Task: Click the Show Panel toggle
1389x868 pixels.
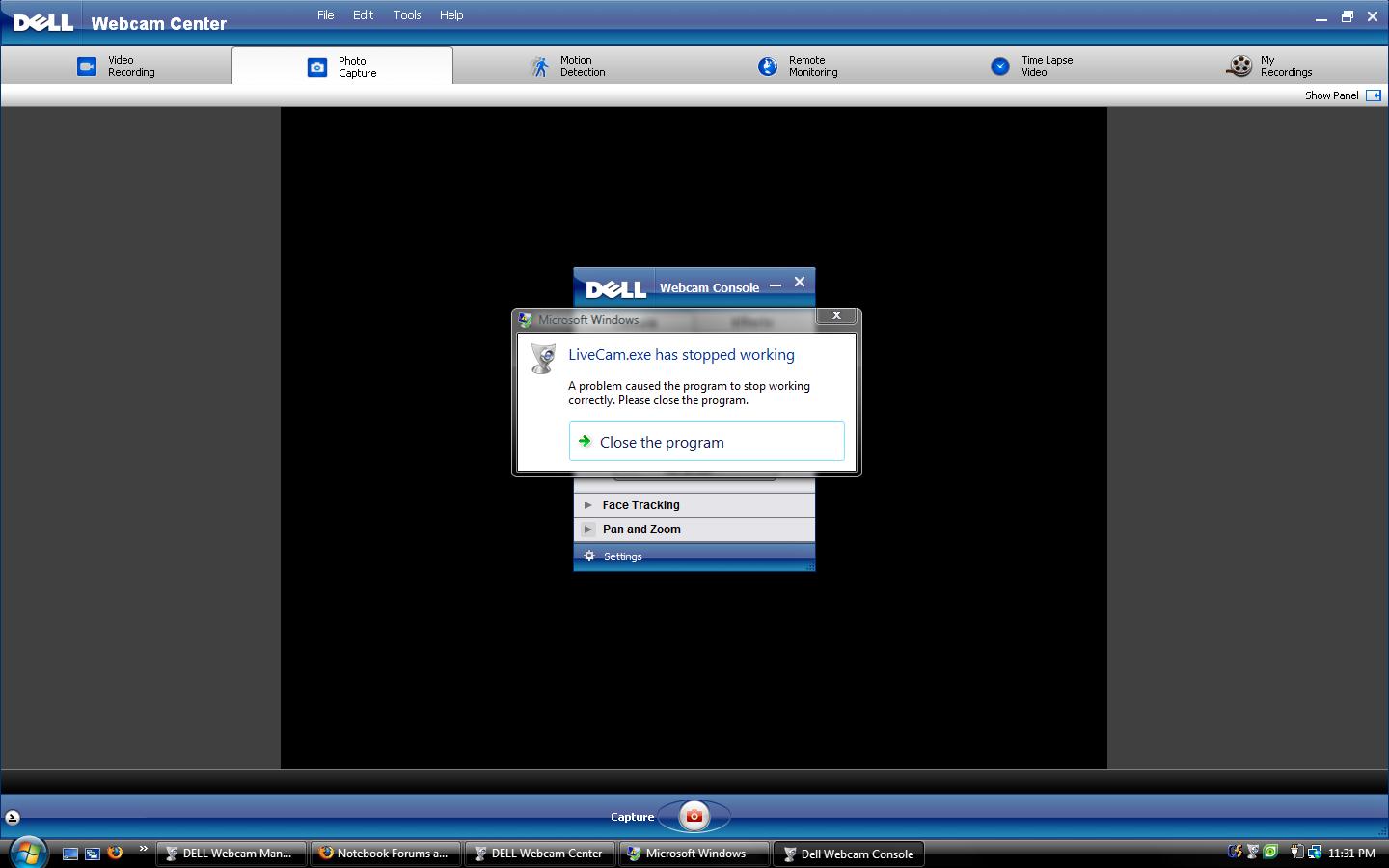Action: pos(1343,95)
